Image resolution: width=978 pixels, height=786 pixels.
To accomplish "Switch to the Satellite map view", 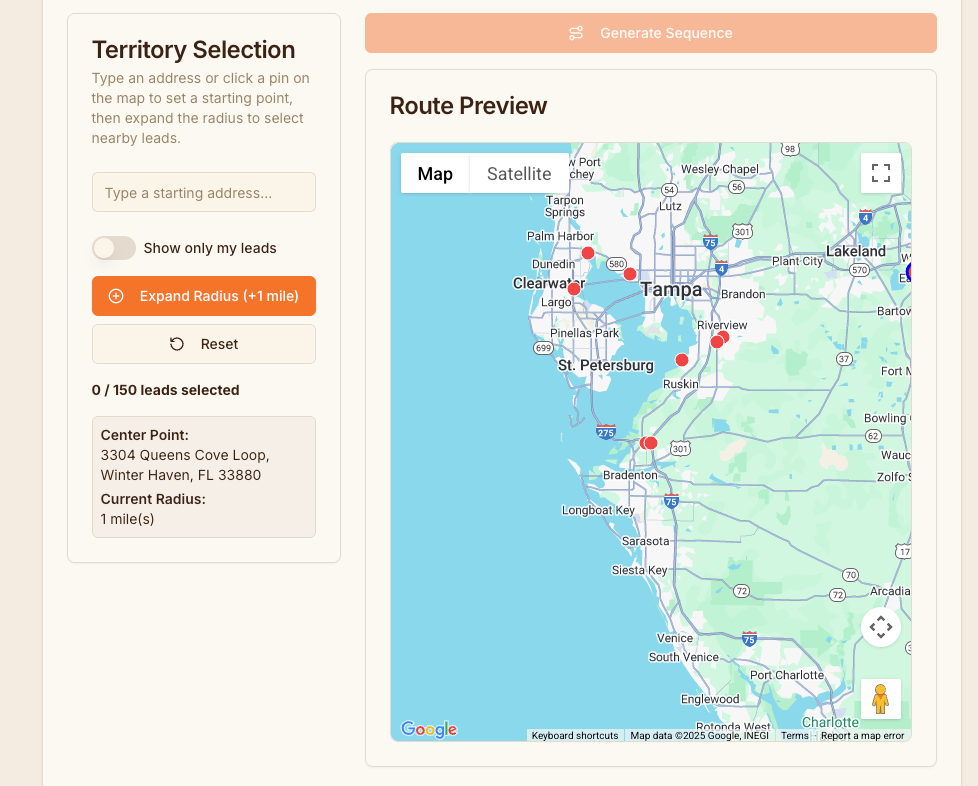I will 519,174.
